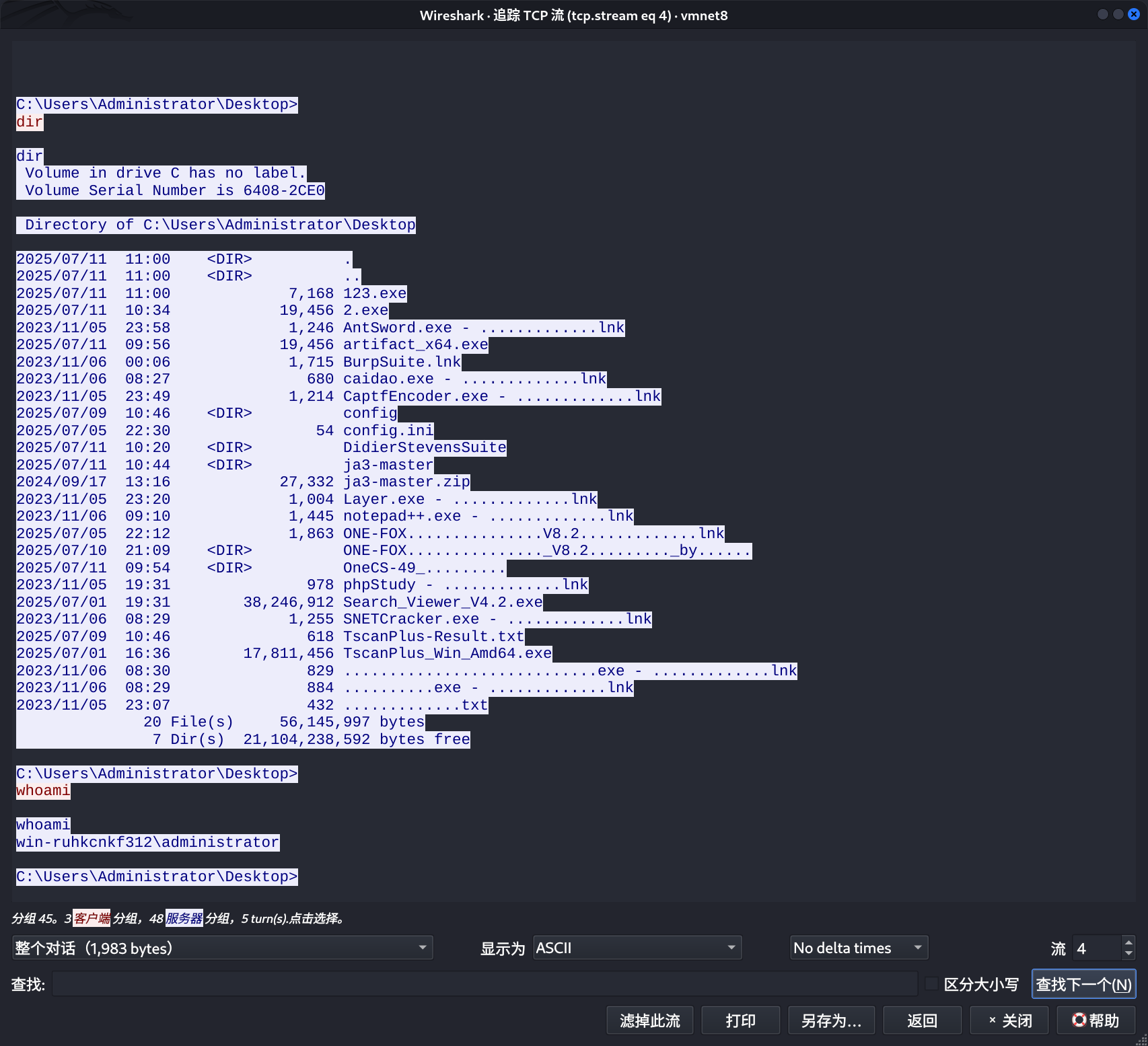Click the 'TscanPlus_Win_Amd64.exe' entry
The height and width of the screenshot is (1046, 1148).
pyautogui.click(x=447, y=653)
